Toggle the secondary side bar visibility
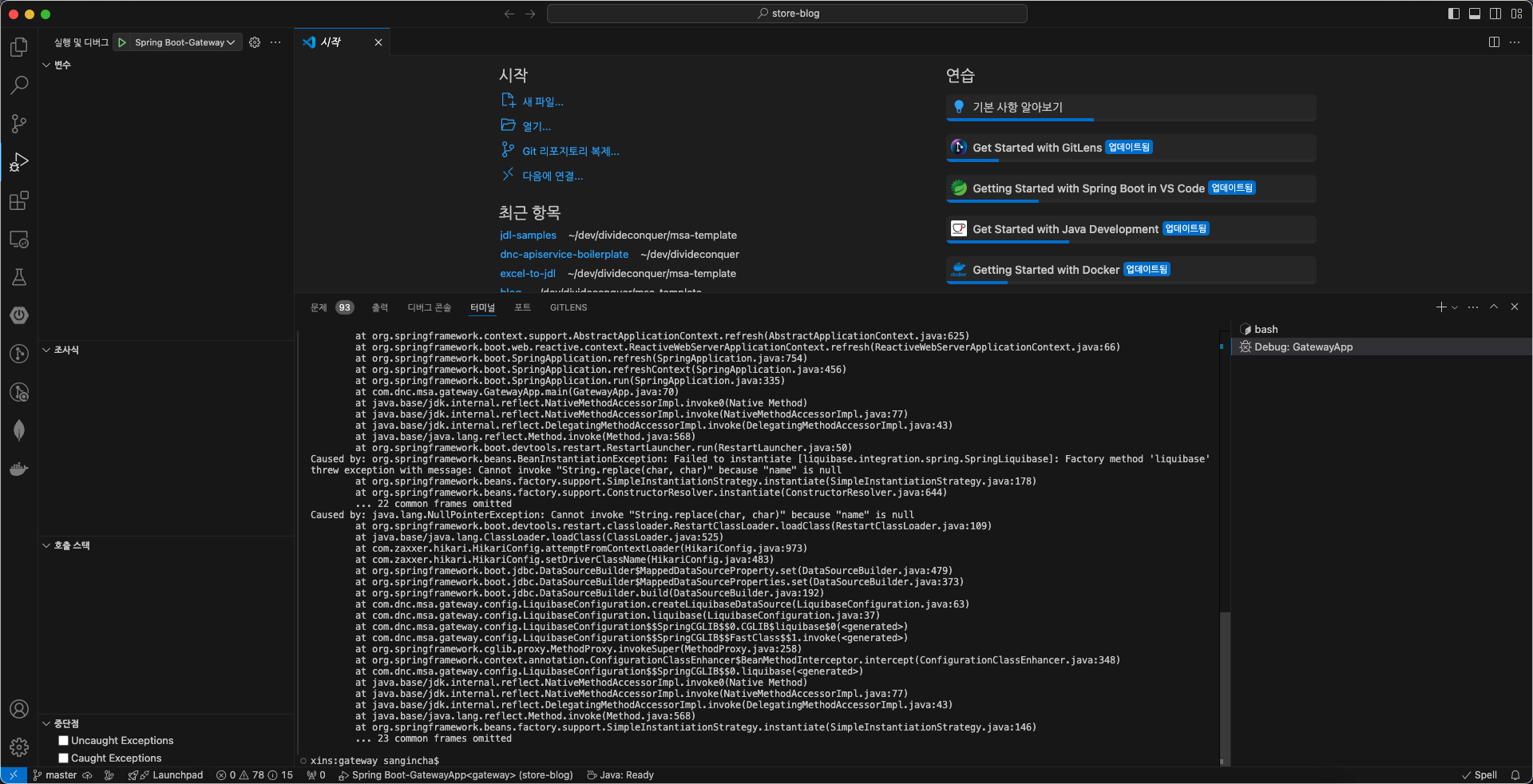Image resolution: width=1533 pixels, height=784 pixels. click(x=1495, y=14)
